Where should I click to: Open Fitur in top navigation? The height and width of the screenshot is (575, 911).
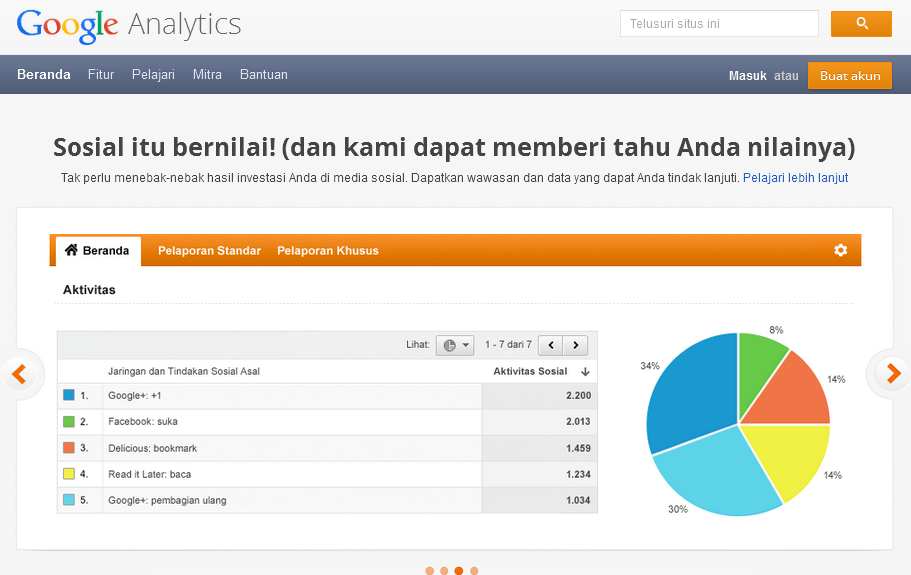101,74
